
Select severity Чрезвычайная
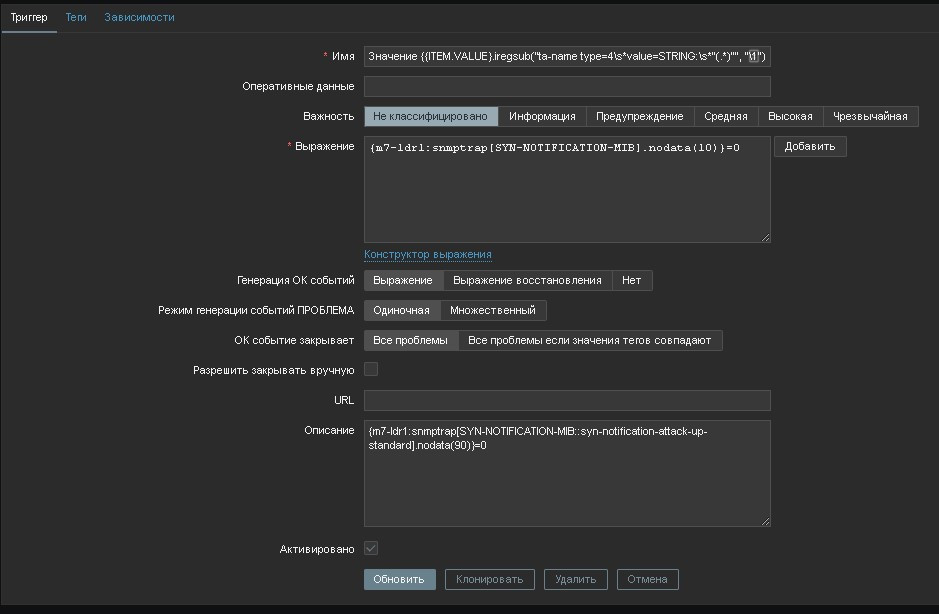click(871, 116)
